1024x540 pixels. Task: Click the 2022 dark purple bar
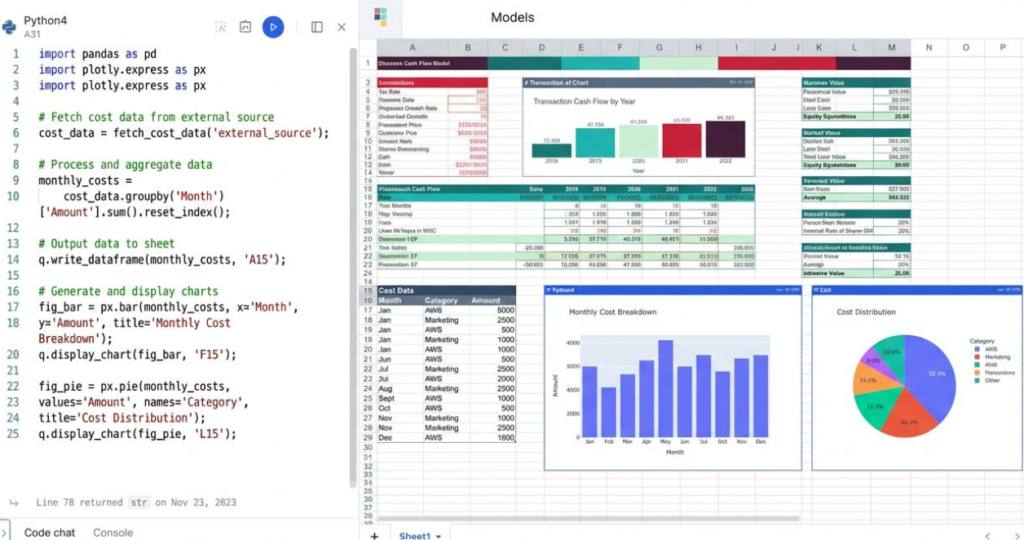point(725,139)
